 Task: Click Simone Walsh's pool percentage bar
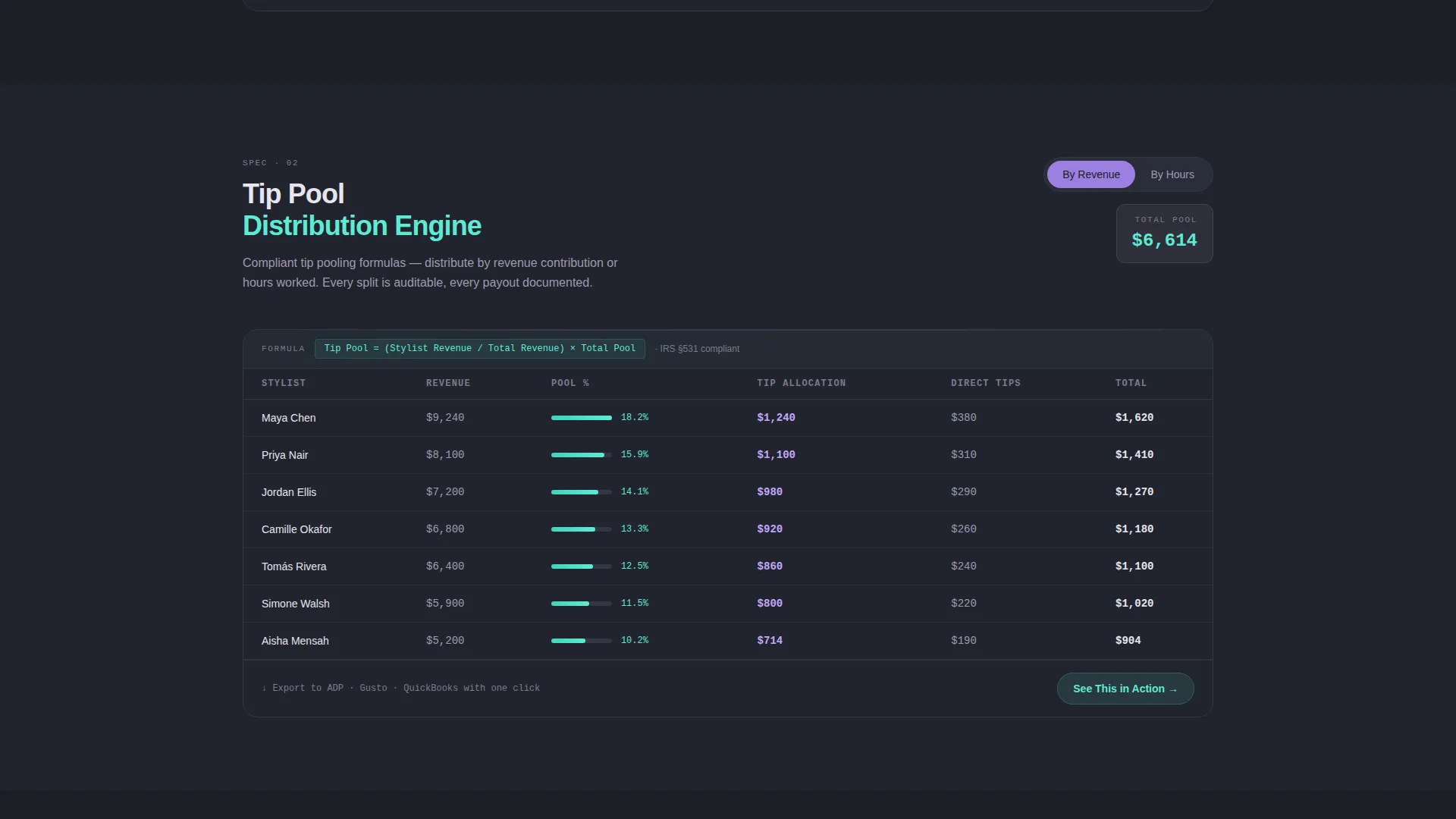click(x=581, y=604)
